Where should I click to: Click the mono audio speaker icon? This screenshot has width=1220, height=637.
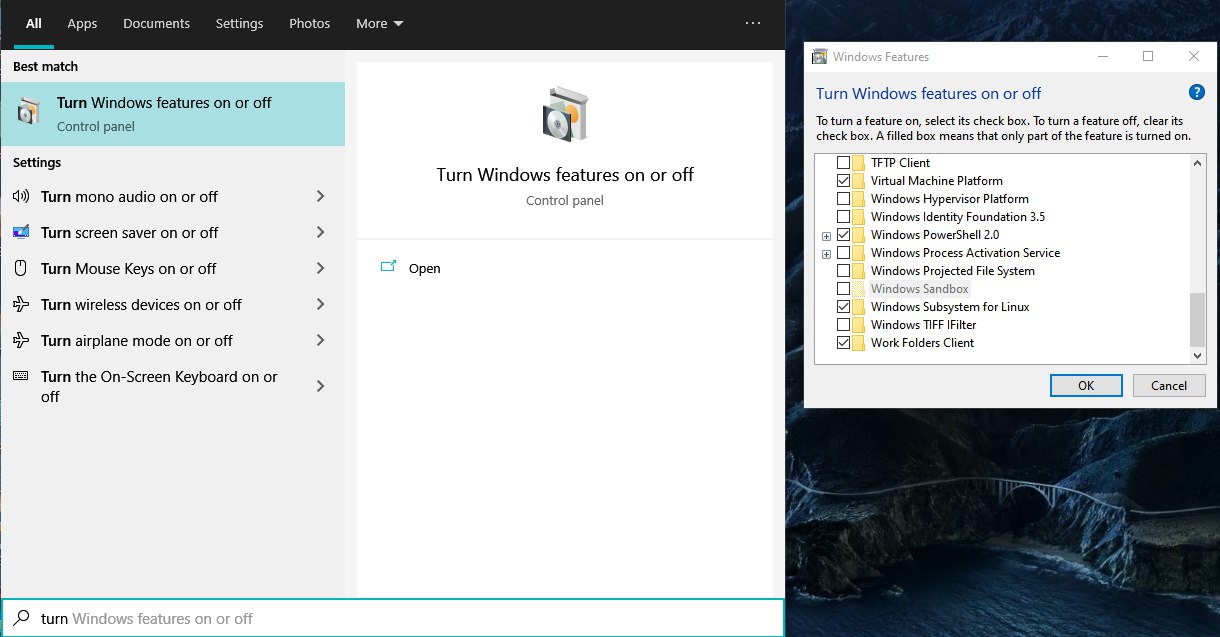pyautogui.click(x=21, y=197)
